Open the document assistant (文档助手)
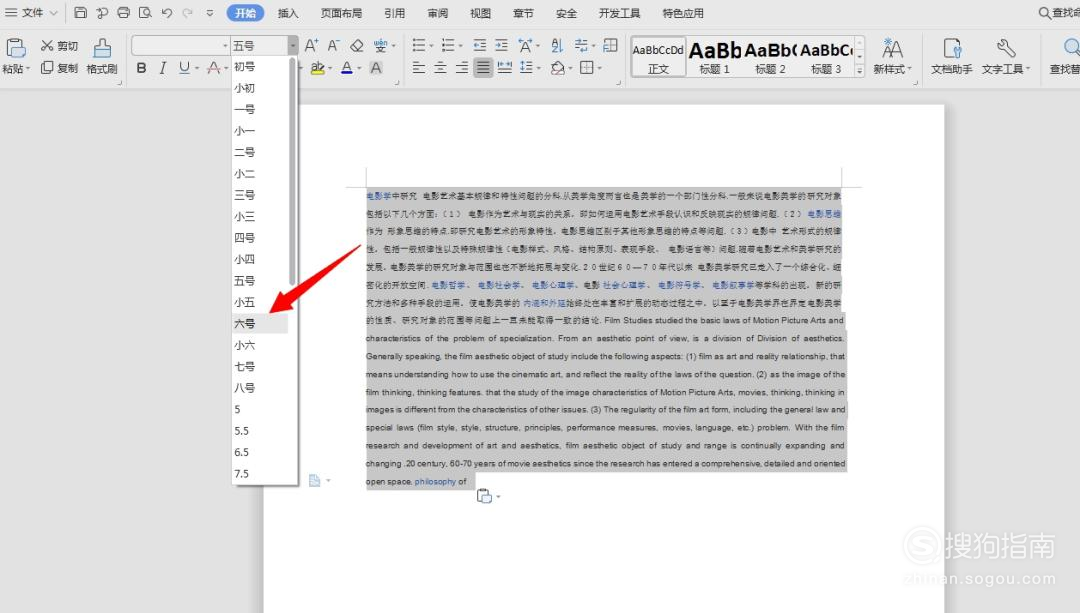1080x613 pixels. [x=952, y=56]
